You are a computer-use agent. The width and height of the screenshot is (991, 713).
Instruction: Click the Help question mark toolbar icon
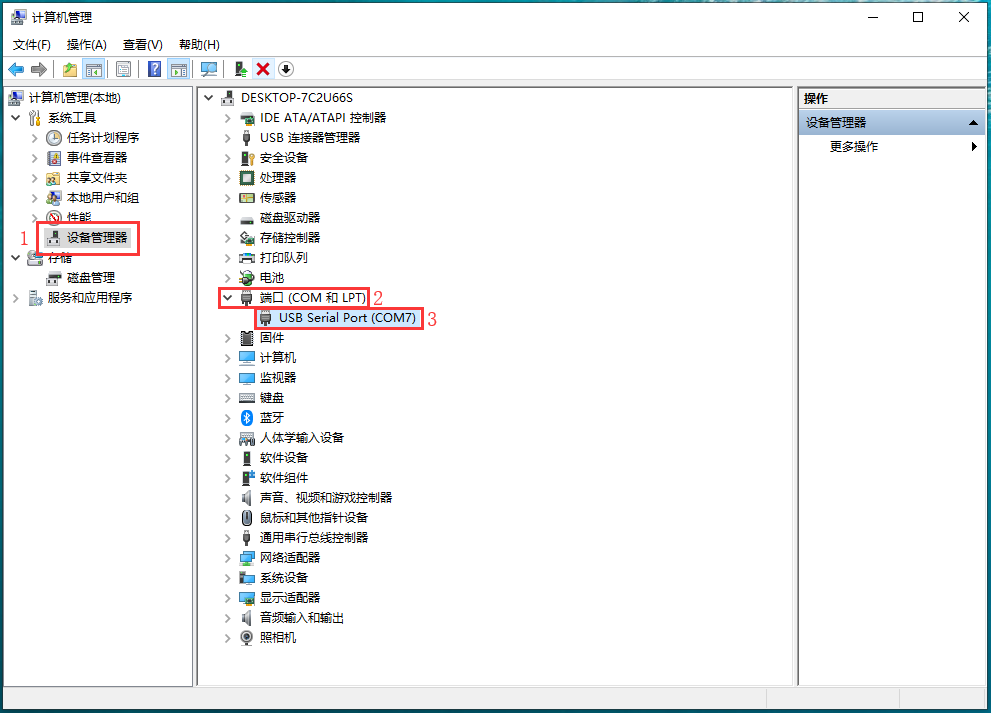click(x=153, y=68)
